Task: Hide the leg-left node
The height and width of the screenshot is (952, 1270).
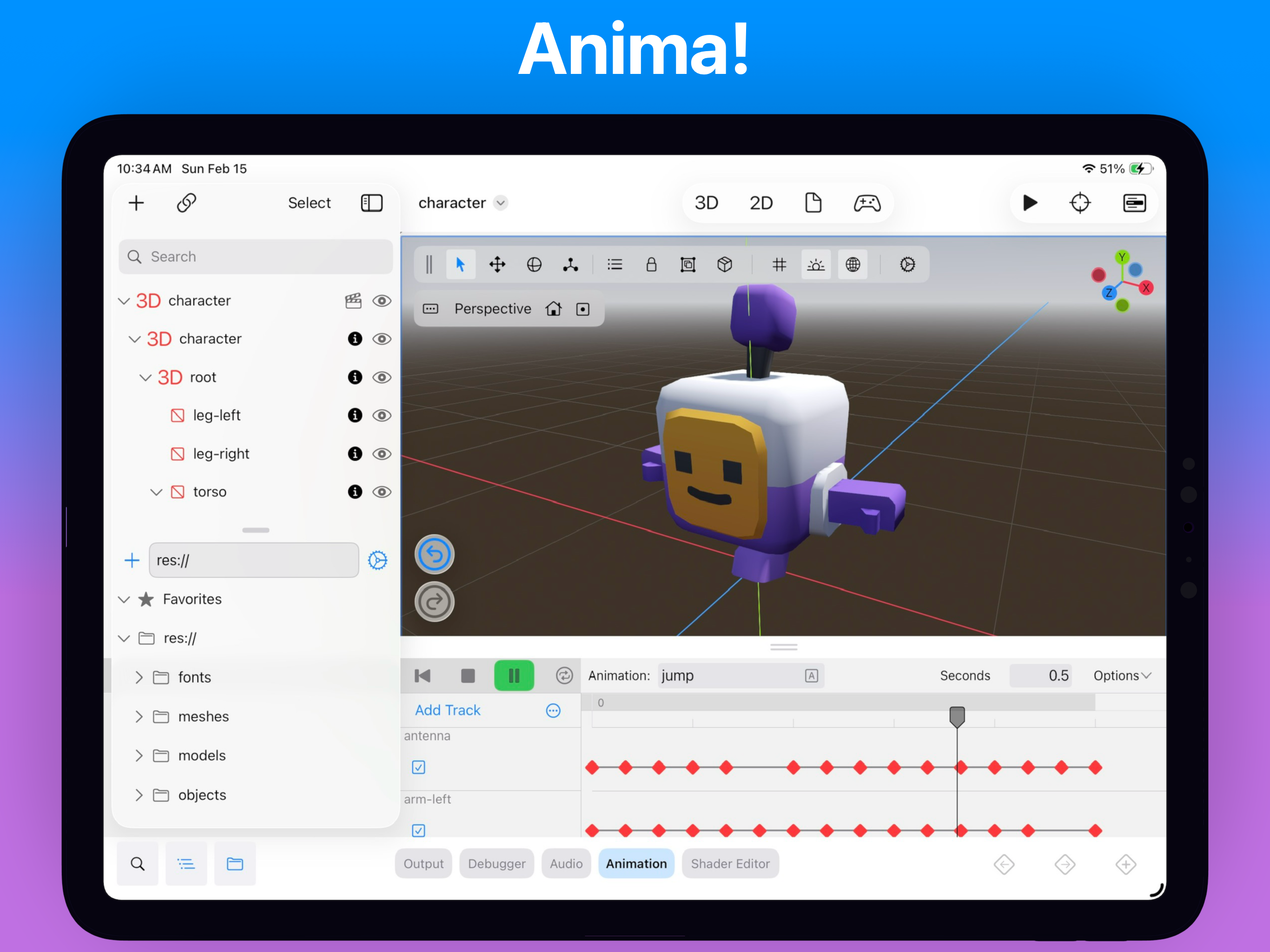Action: pyautogui.click(x=382, y=415)
